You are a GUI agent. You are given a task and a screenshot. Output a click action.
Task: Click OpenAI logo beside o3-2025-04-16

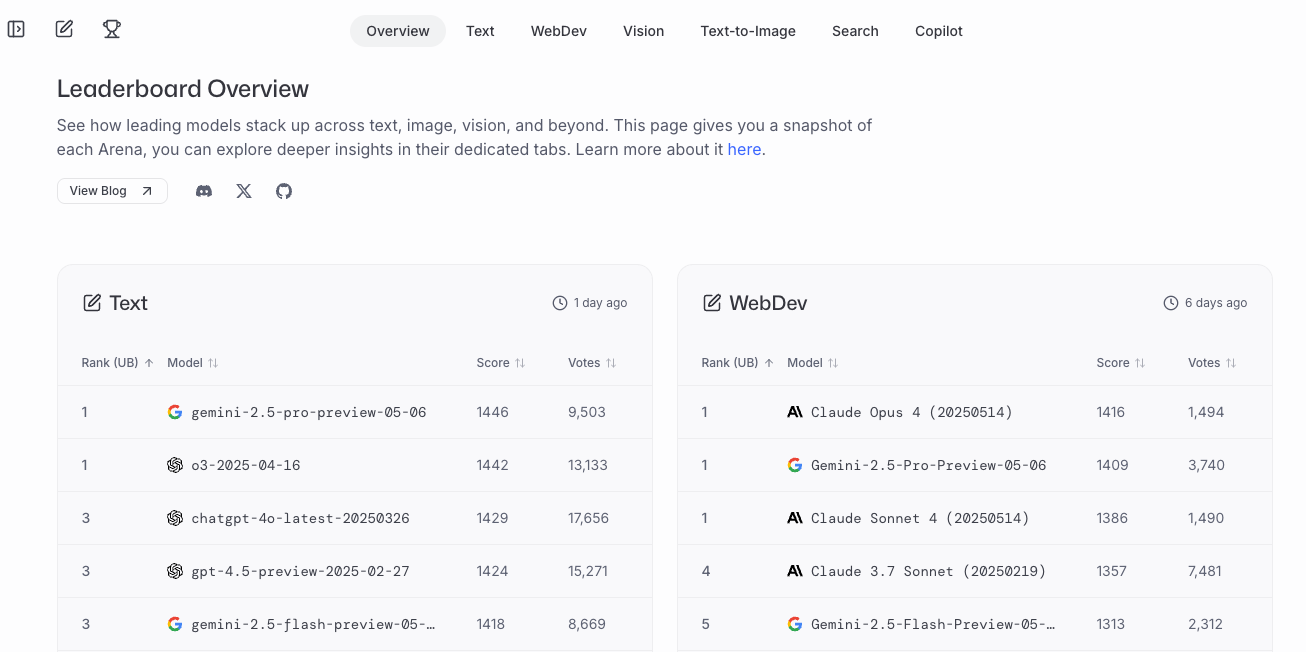175,465
